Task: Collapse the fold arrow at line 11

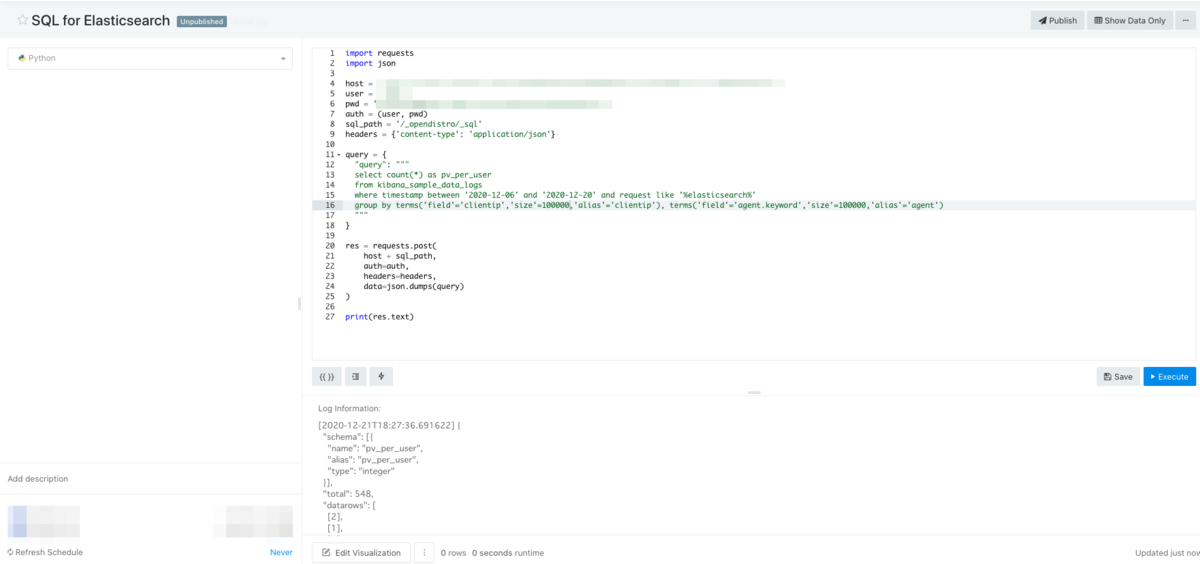Action: tap(339, 155)
